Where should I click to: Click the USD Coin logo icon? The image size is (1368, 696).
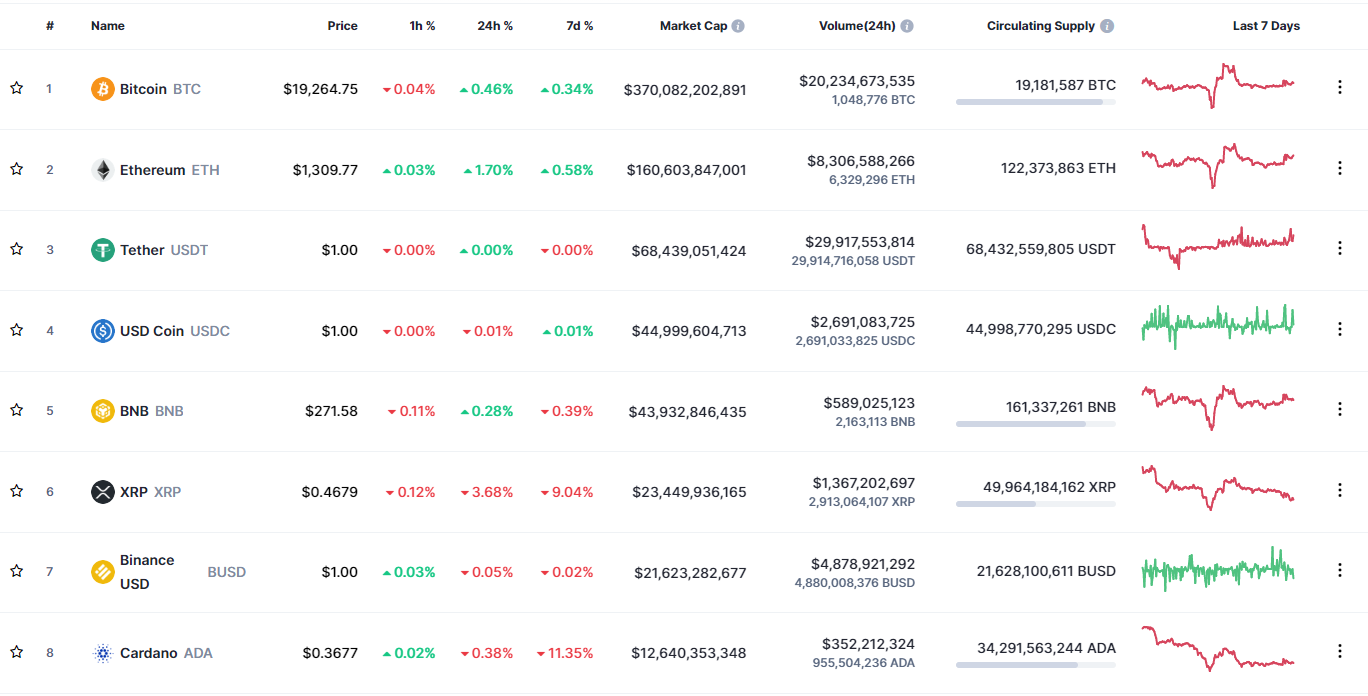(x=103, y=331)
